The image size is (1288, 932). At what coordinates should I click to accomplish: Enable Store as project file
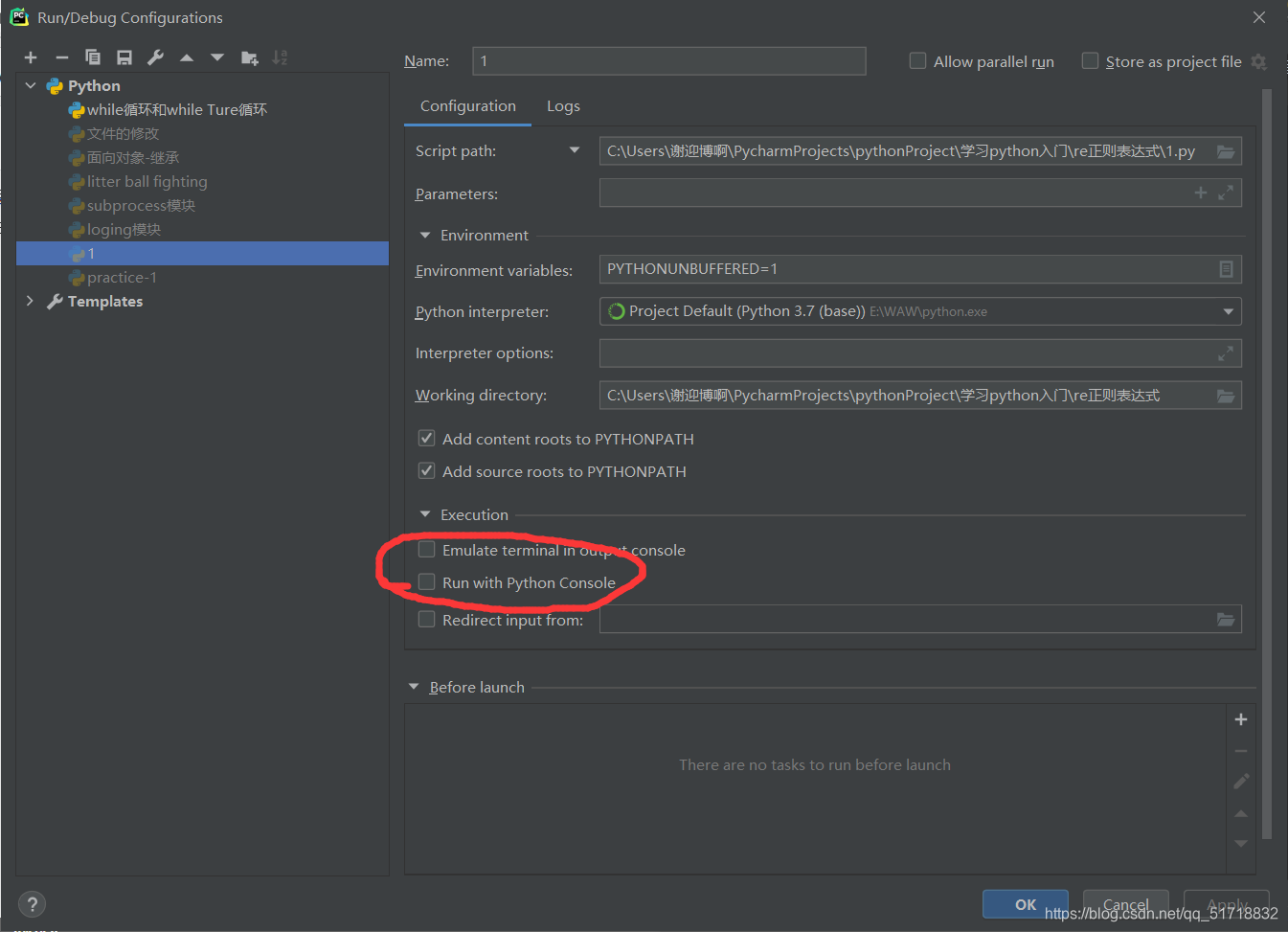tap(1090, 61)
